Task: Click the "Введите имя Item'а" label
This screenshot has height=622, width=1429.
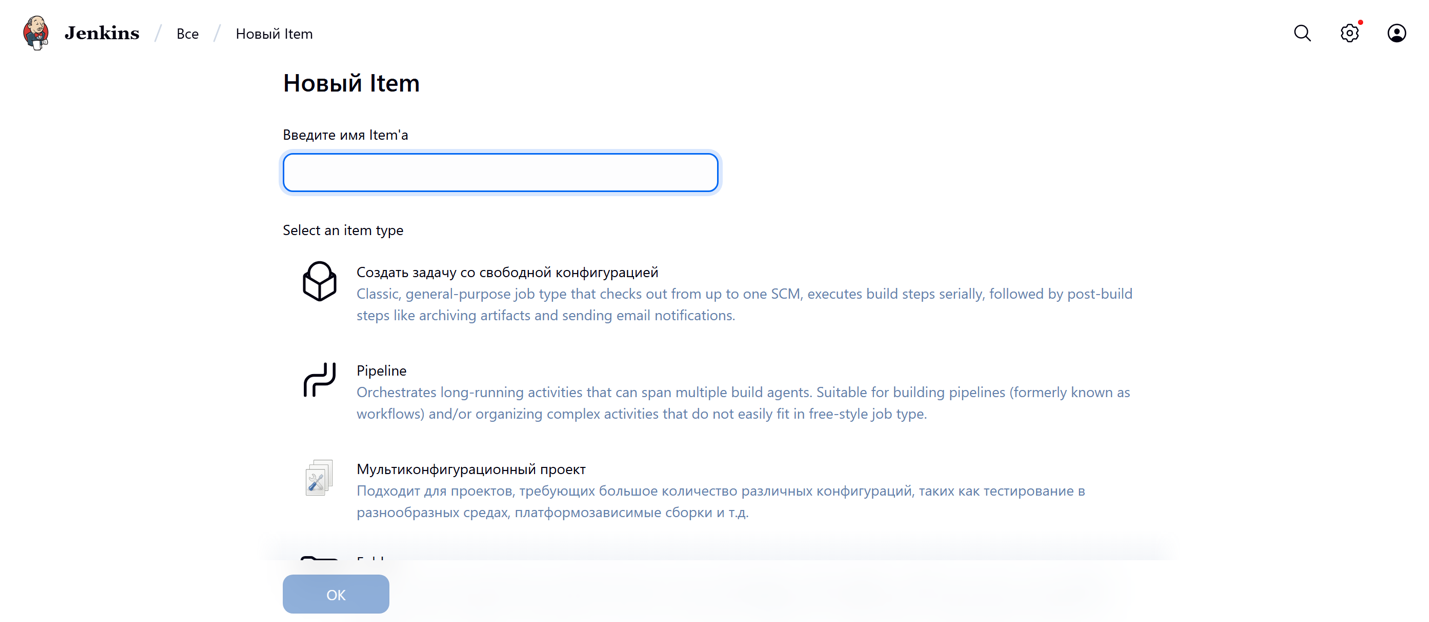Action: click(x=345, y=135)
